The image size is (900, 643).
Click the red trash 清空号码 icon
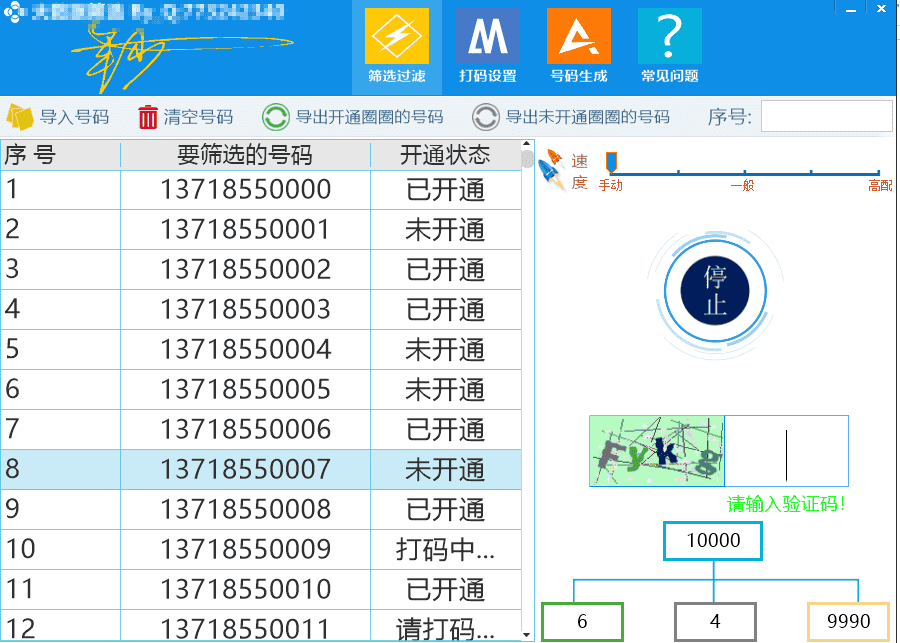point(148,117)
